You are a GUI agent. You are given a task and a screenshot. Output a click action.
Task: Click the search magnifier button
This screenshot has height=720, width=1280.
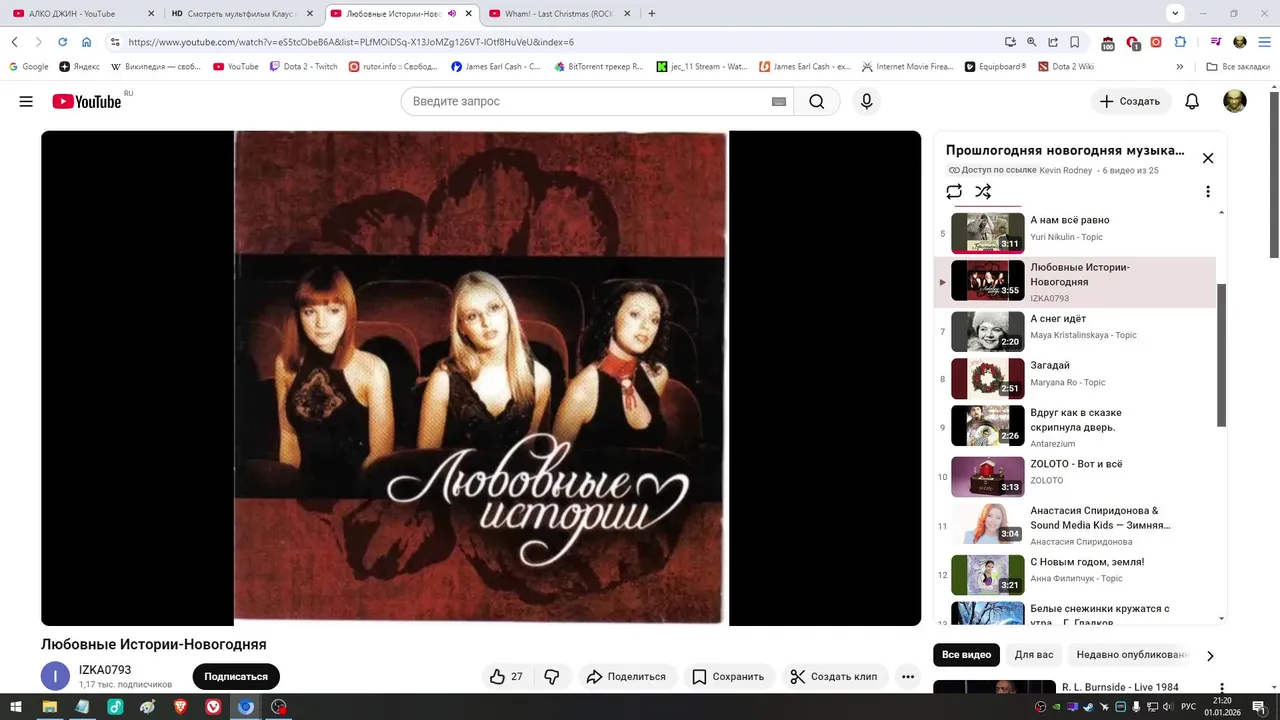817,101
